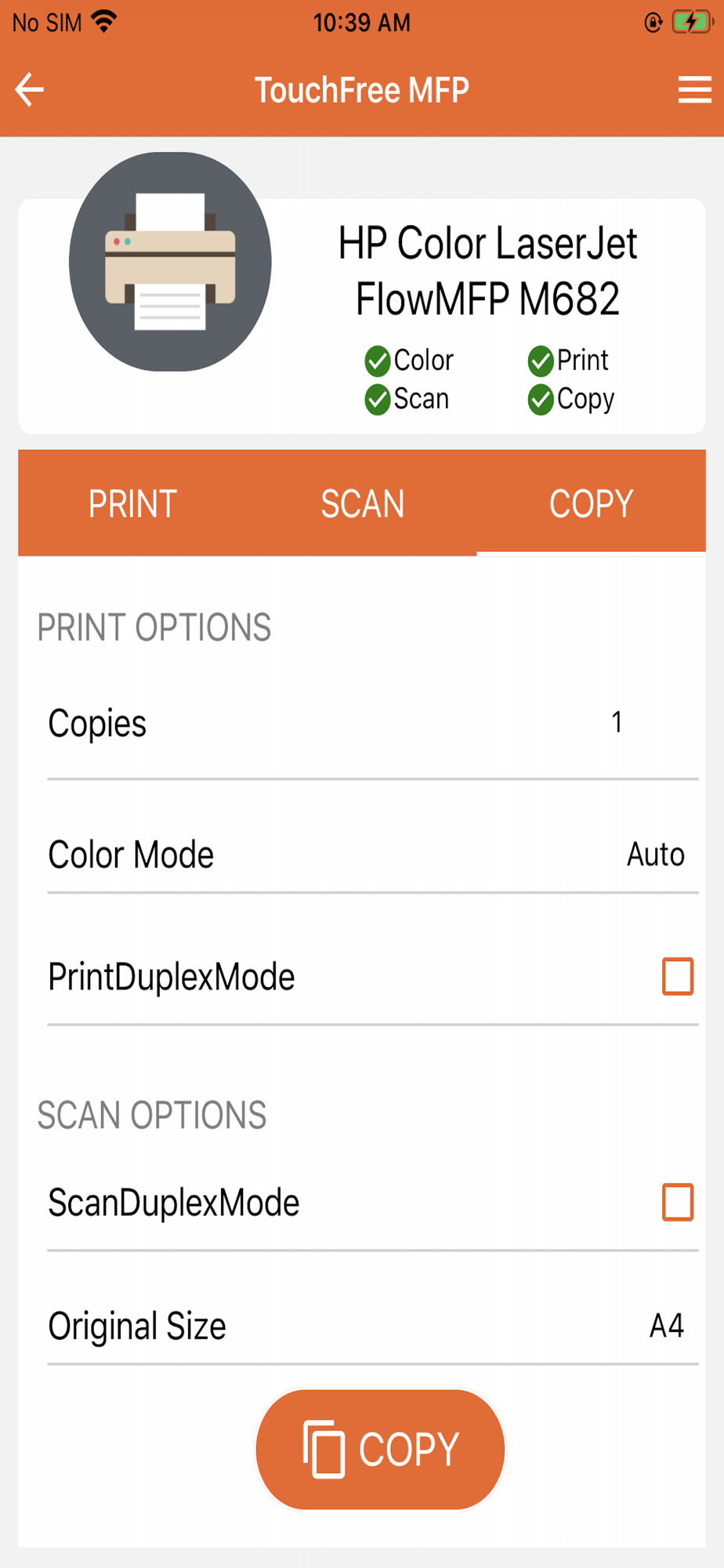Open the hamburger menu
Viewport: 724px width, 1568px height.
point(694,89)
